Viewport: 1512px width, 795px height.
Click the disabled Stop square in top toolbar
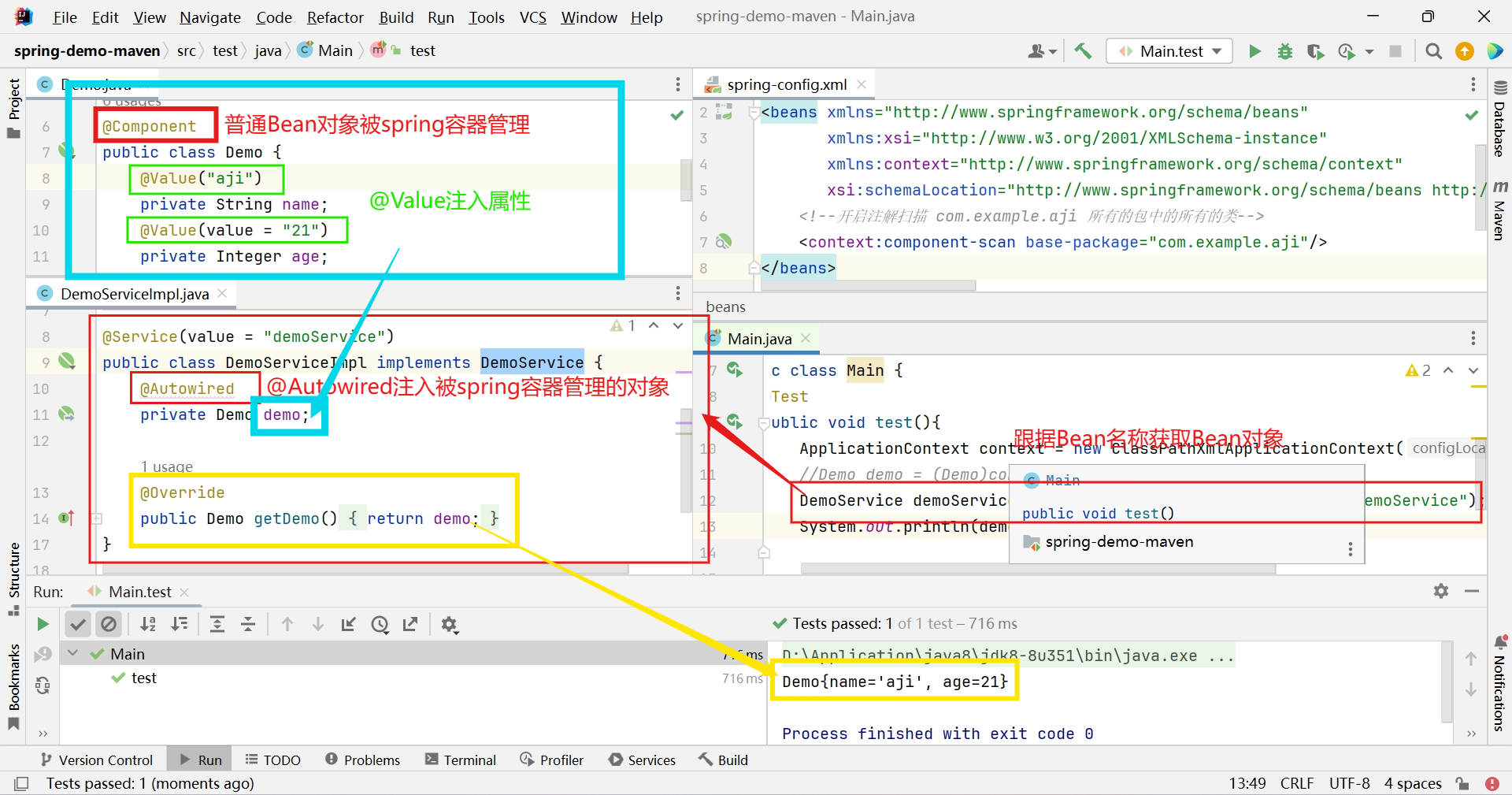1395,51
